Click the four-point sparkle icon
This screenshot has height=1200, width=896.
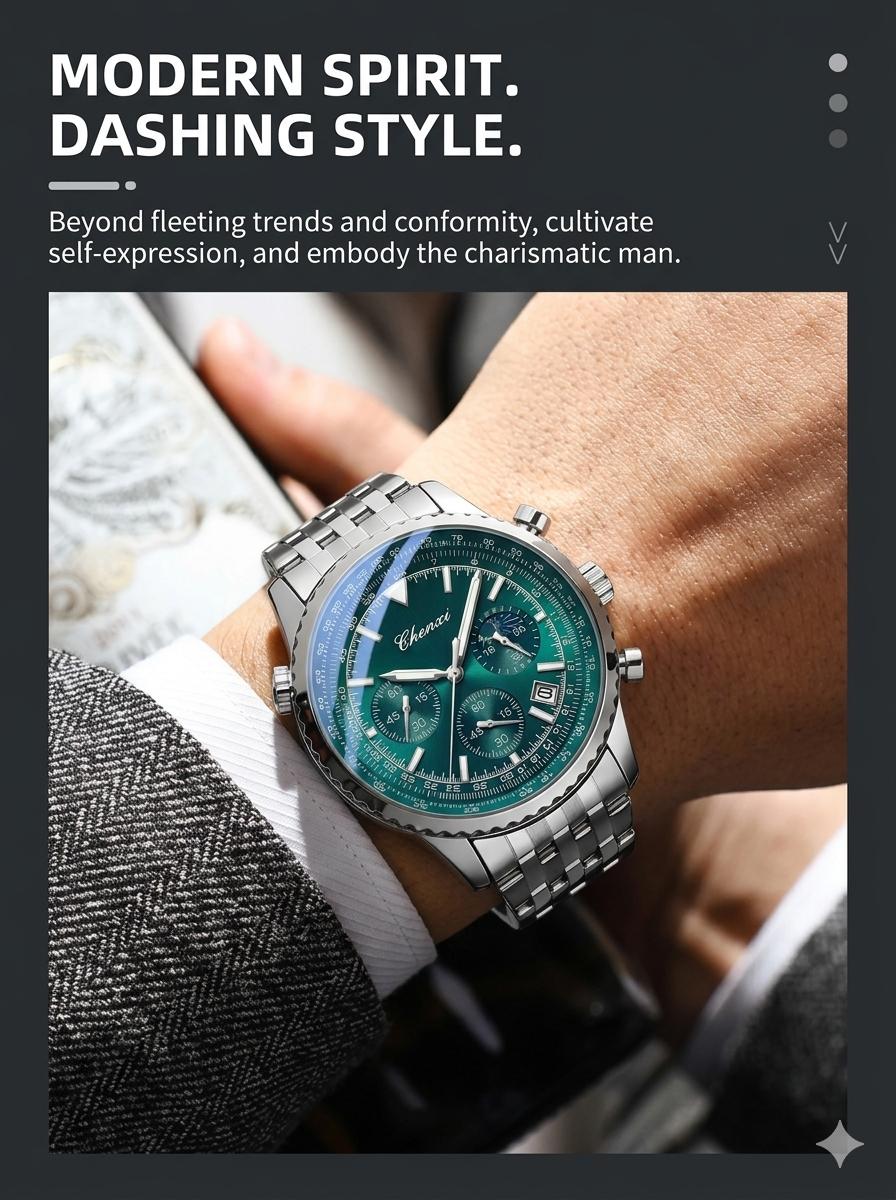(839, 1143)
